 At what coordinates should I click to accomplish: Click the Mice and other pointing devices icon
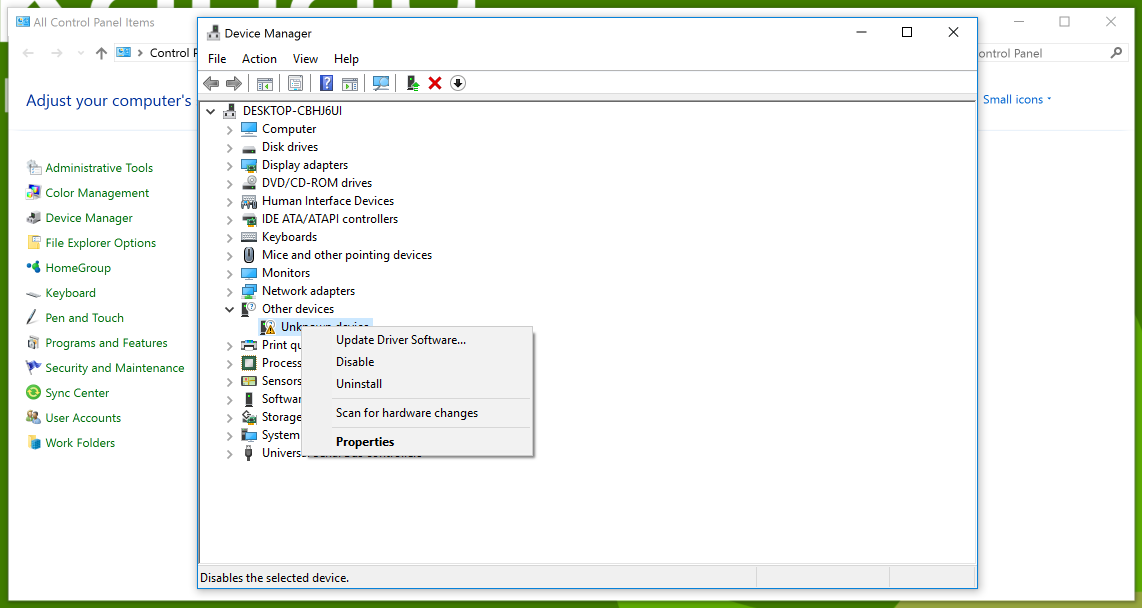coord(249,255)
